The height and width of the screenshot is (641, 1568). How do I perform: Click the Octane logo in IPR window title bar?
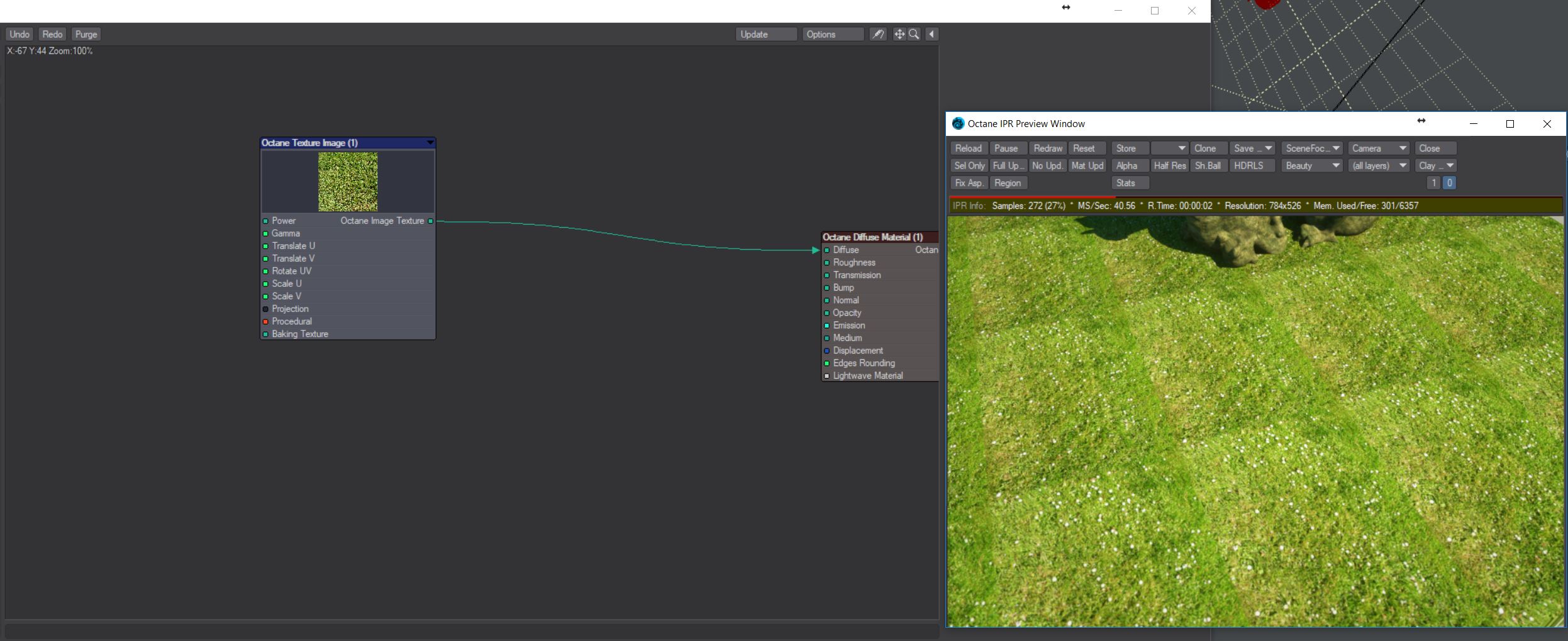pos(958,124)
